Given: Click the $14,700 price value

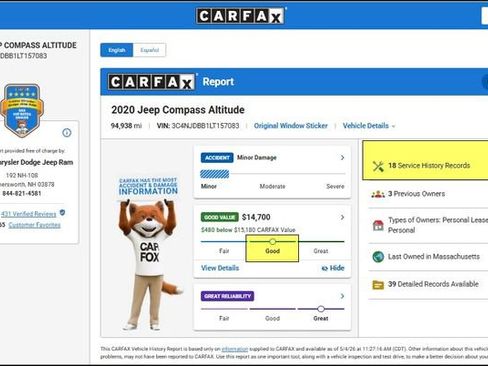Looking at the screenshot, I should coord(256,217).
